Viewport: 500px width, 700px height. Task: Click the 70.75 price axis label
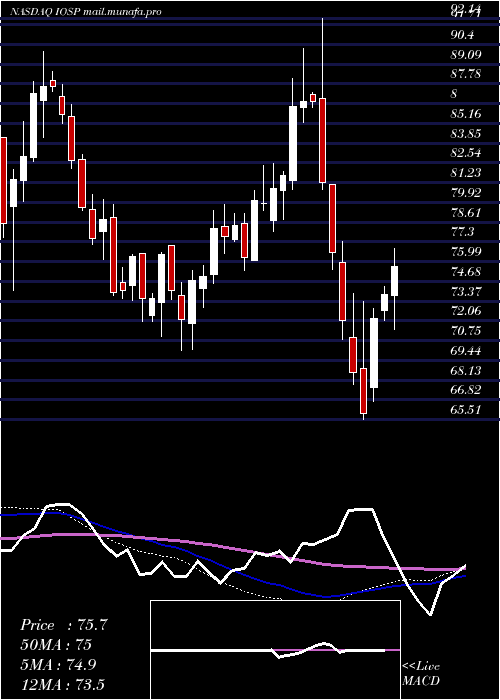point(466,330)
